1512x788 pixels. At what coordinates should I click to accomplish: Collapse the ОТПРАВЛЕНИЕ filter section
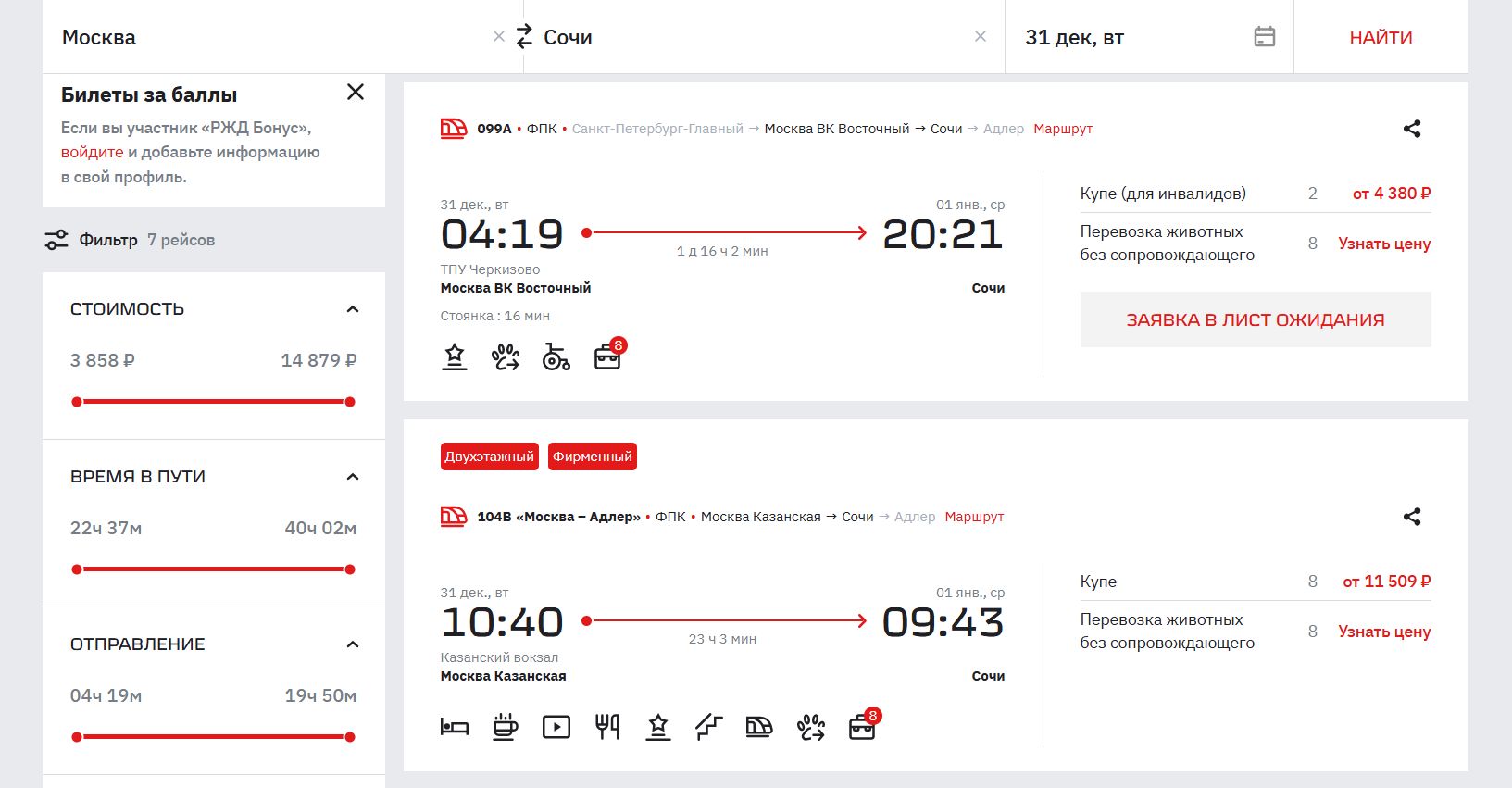point(352,644)
